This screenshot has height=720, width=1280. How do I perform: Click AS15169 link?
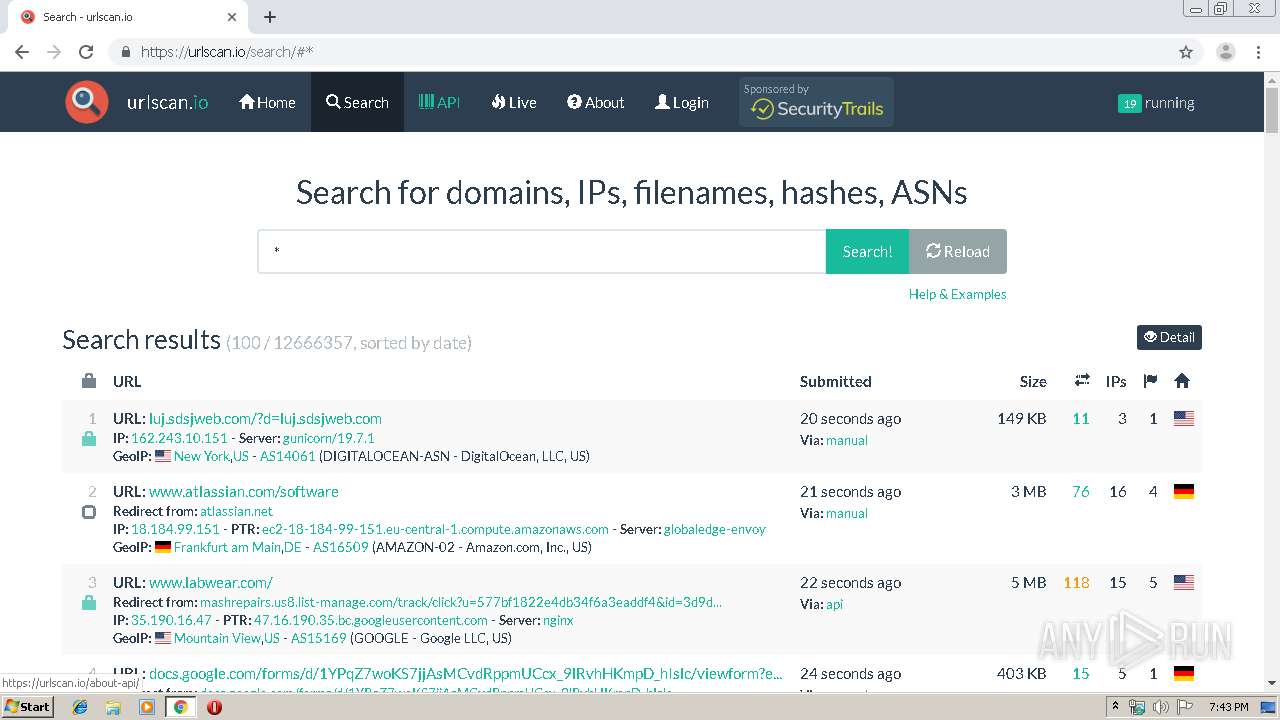click(x=318, y=638)
